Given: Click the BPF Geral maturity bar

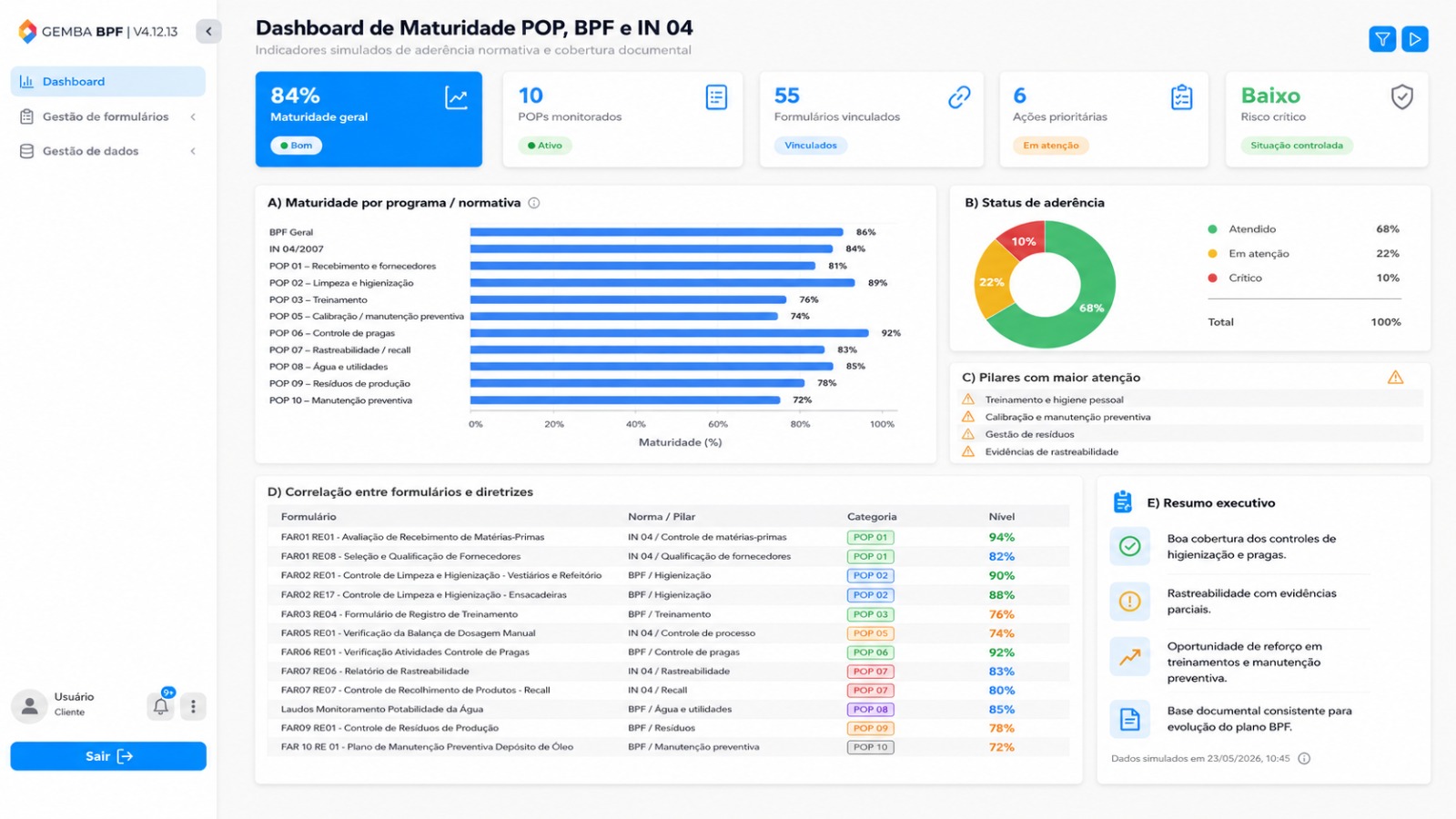Looking at the screenshot, I should tap(657, 232).
